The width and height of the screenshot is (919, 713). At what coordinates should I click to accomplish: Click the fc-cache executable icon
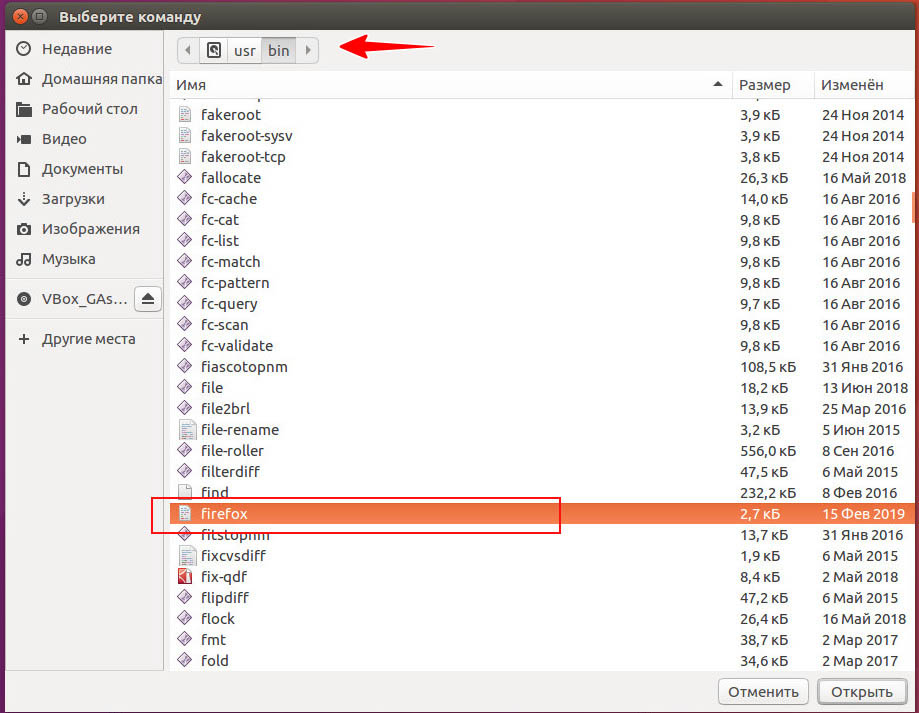click(x=185, y=198)
